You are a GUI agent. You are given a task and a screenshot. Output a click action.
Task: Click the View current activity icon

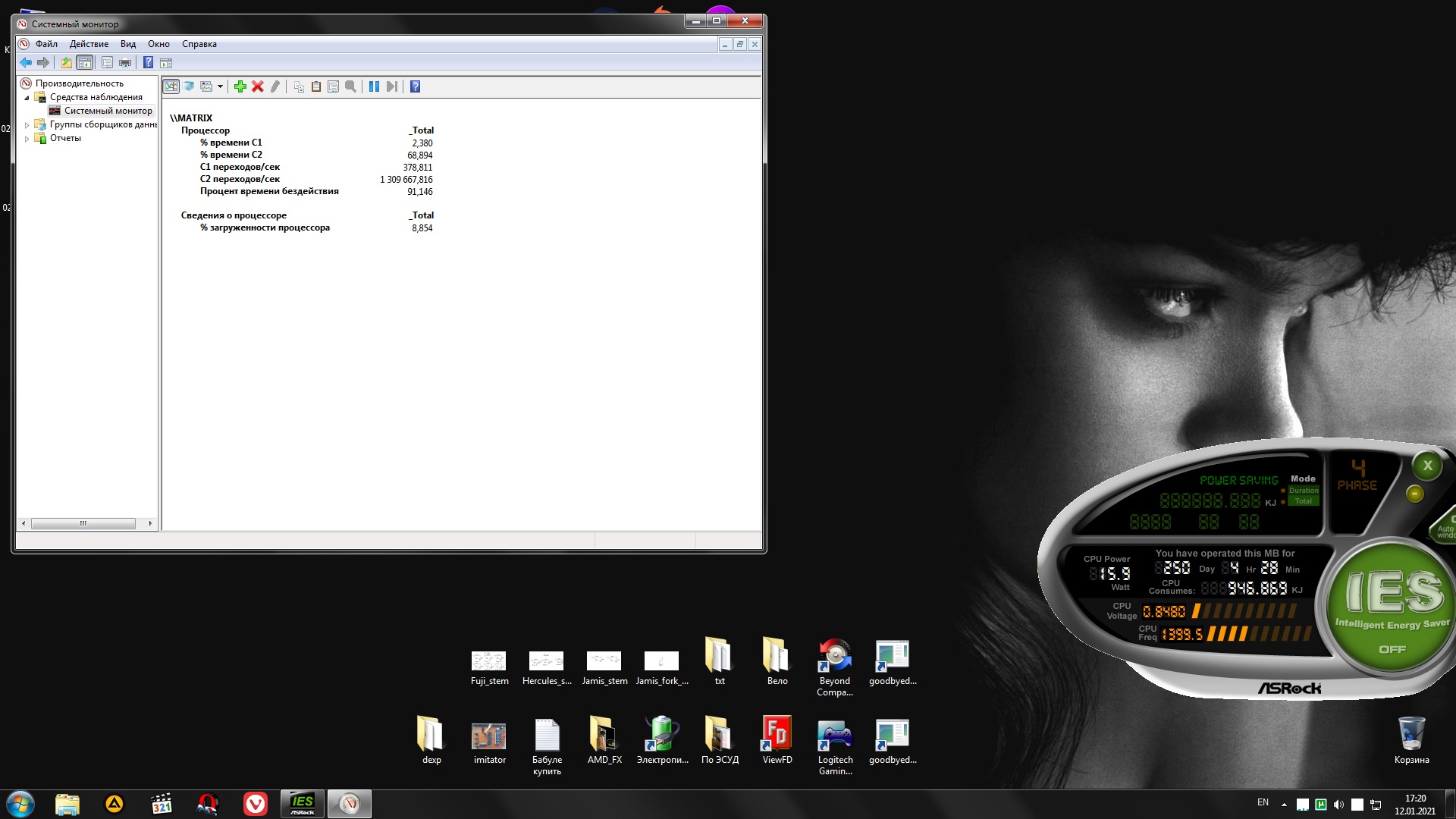[171, 86]
